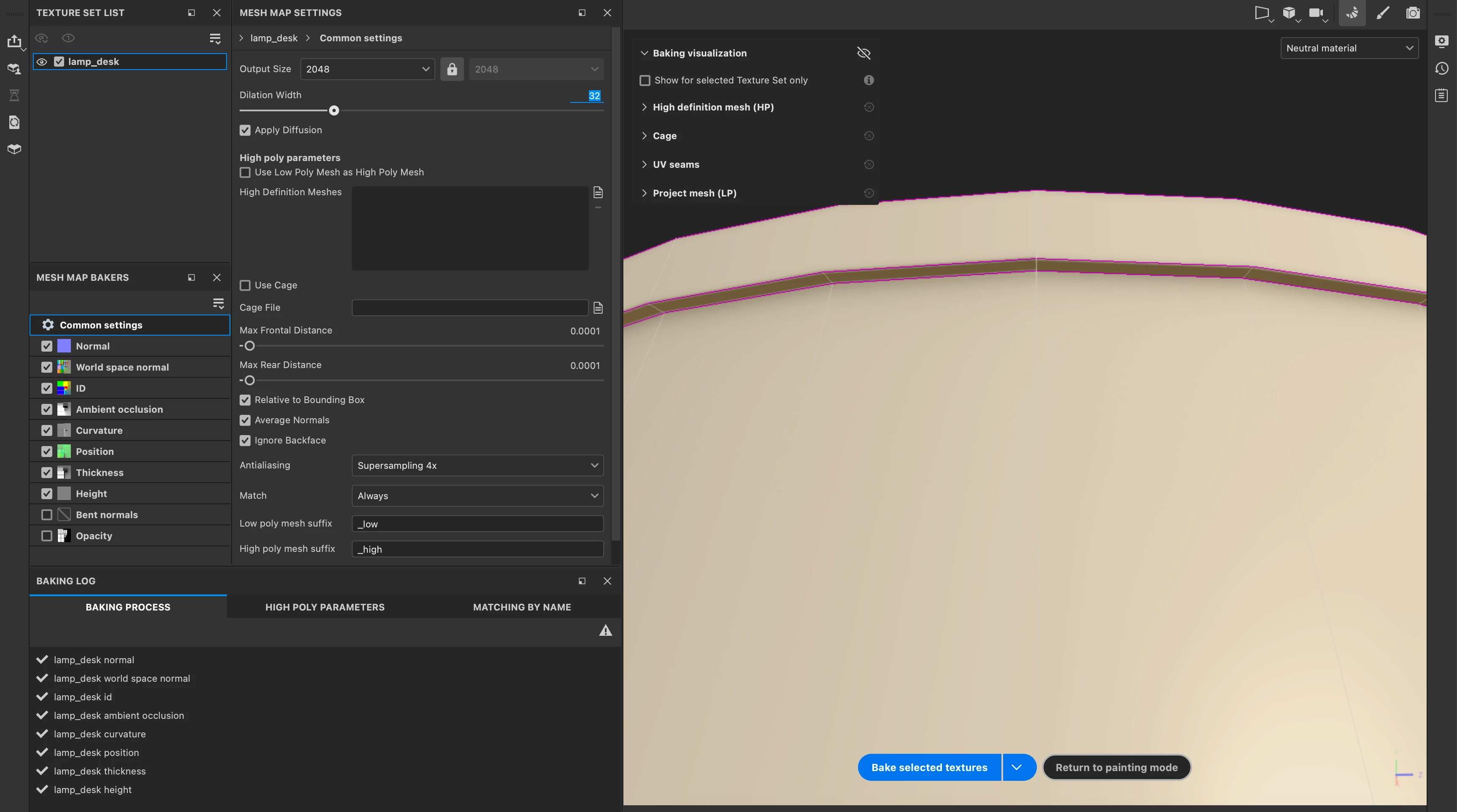Click the export icon in left sidebar
Viewport: 1457px width, 812px height.
14,41
